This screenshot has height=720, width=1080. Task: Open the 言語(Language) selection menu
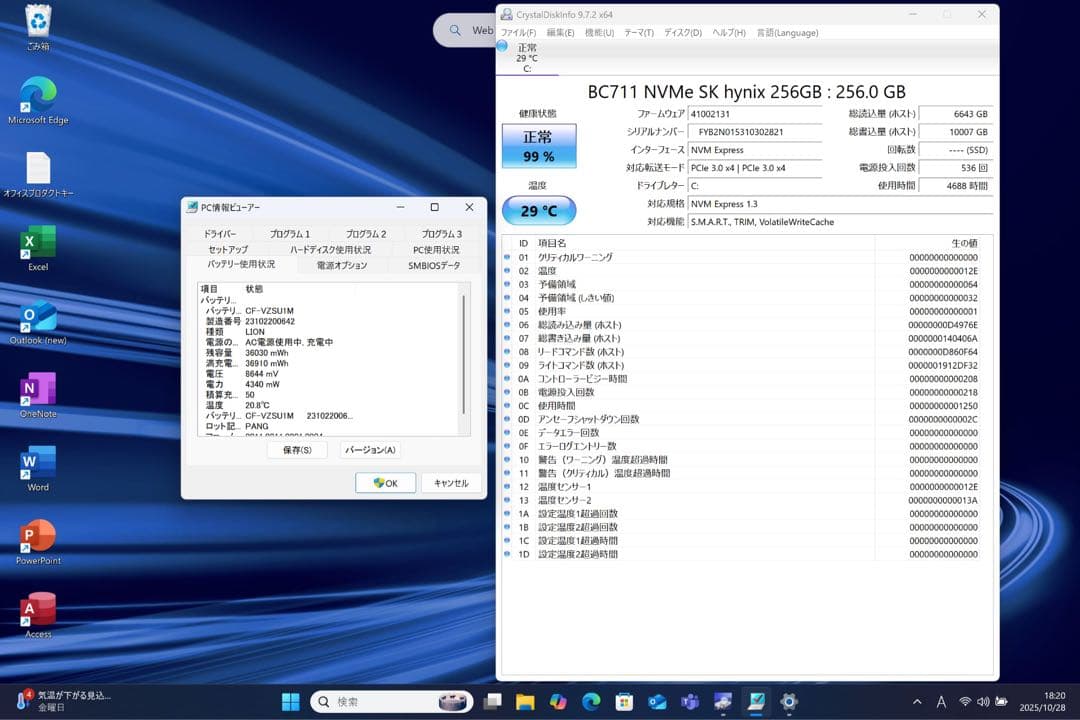(x=788, y=32)
